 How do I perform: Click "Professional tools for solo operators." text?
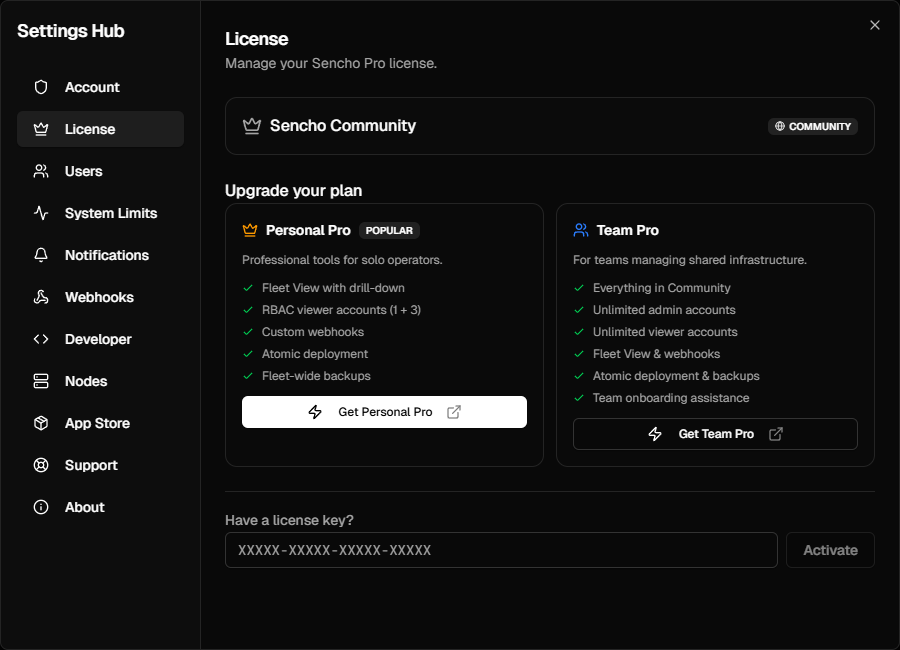tap(342, 260)
